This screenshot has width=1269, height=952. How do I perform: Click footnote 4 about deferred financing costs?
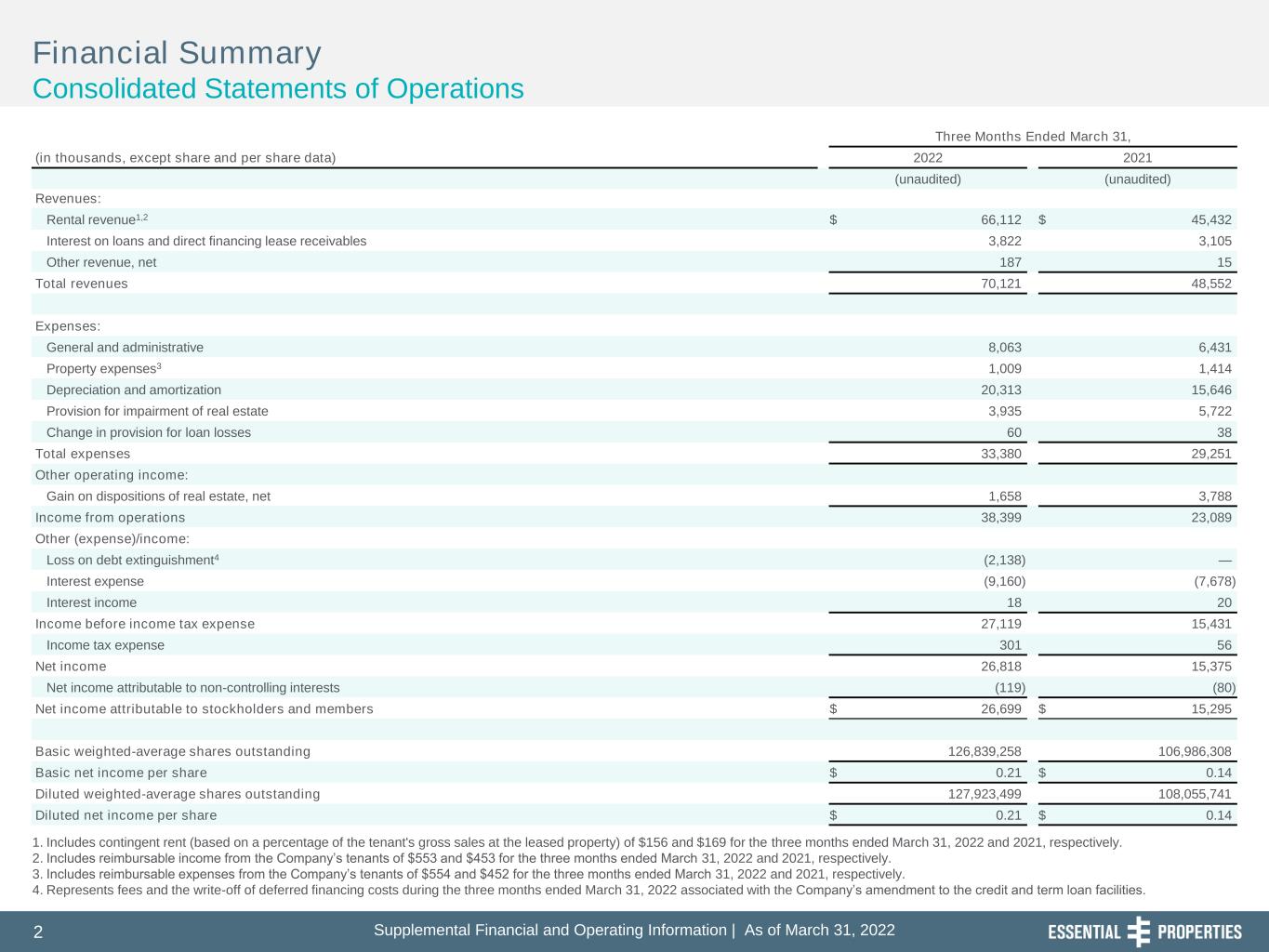(589, 890)
